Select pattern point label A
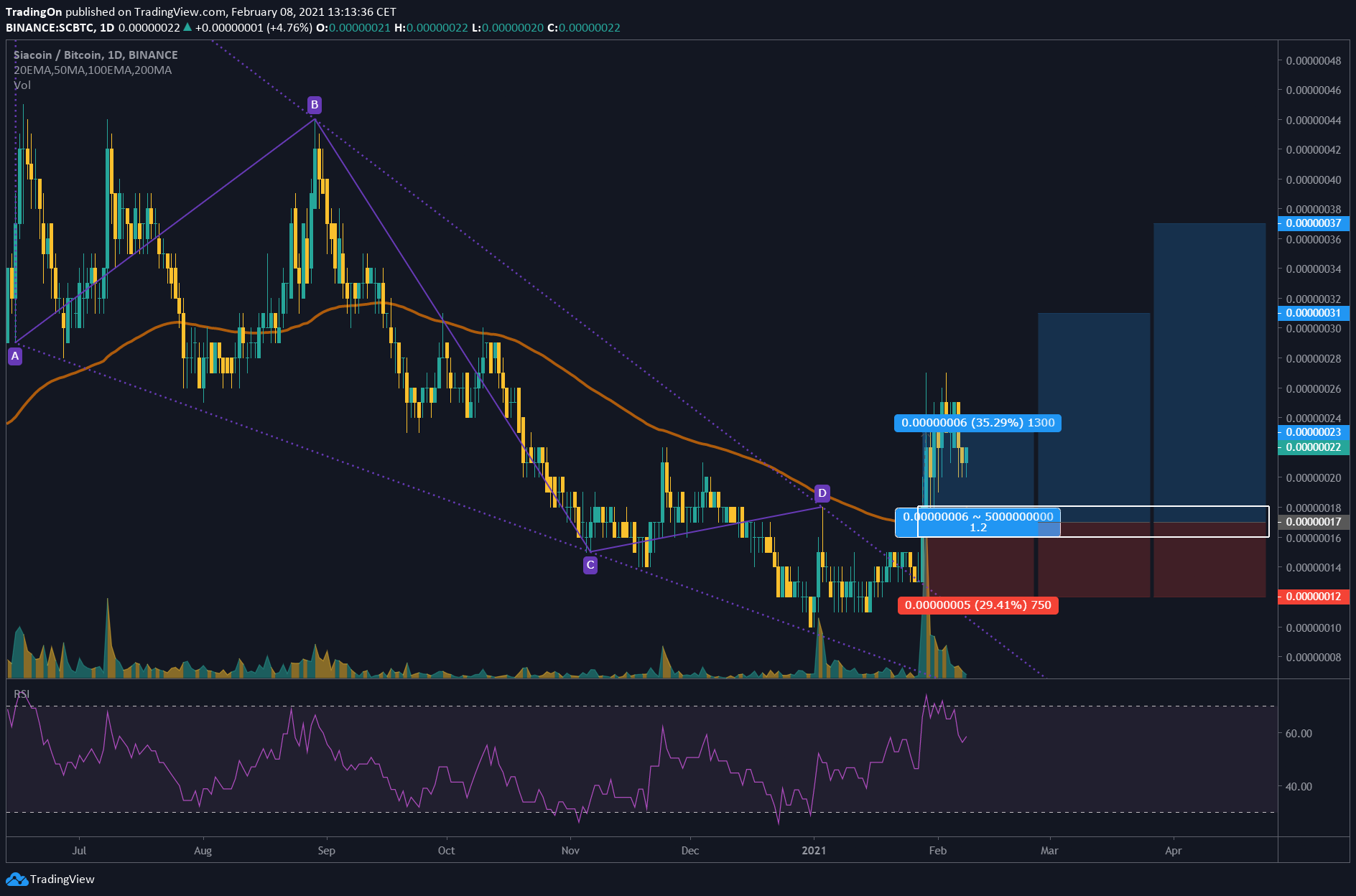 [15, 356]
